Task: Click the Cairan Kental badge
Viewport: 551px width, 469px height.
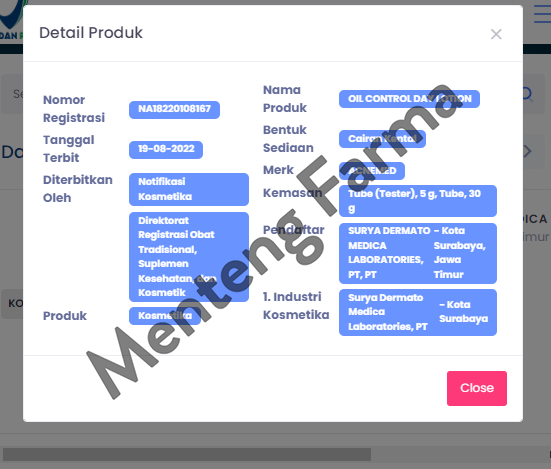Action: click(382, 139)
